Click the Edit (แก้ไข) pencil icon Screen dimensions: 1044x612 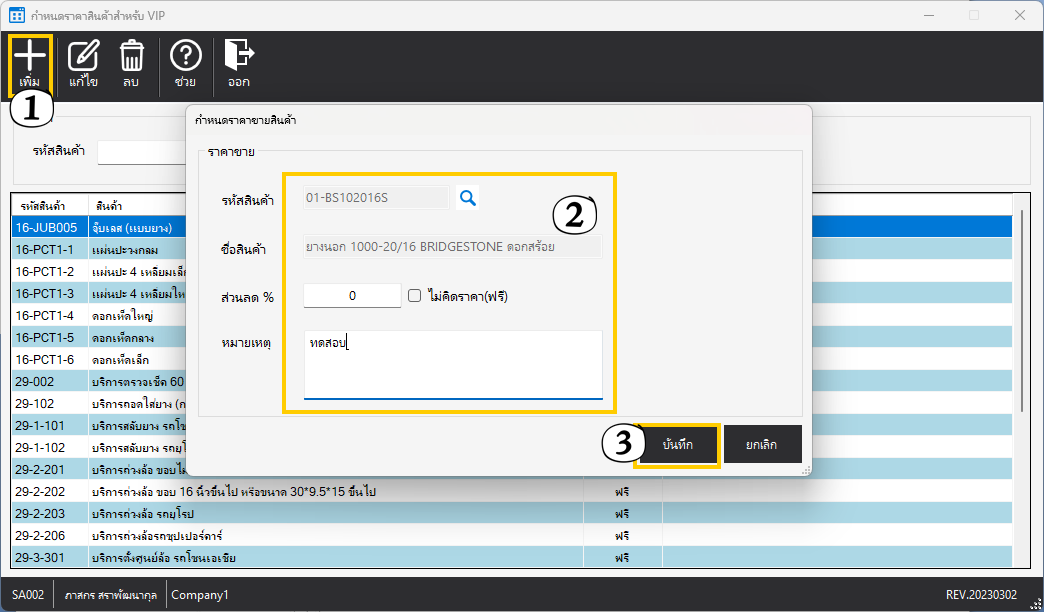[x=83, y=56]
